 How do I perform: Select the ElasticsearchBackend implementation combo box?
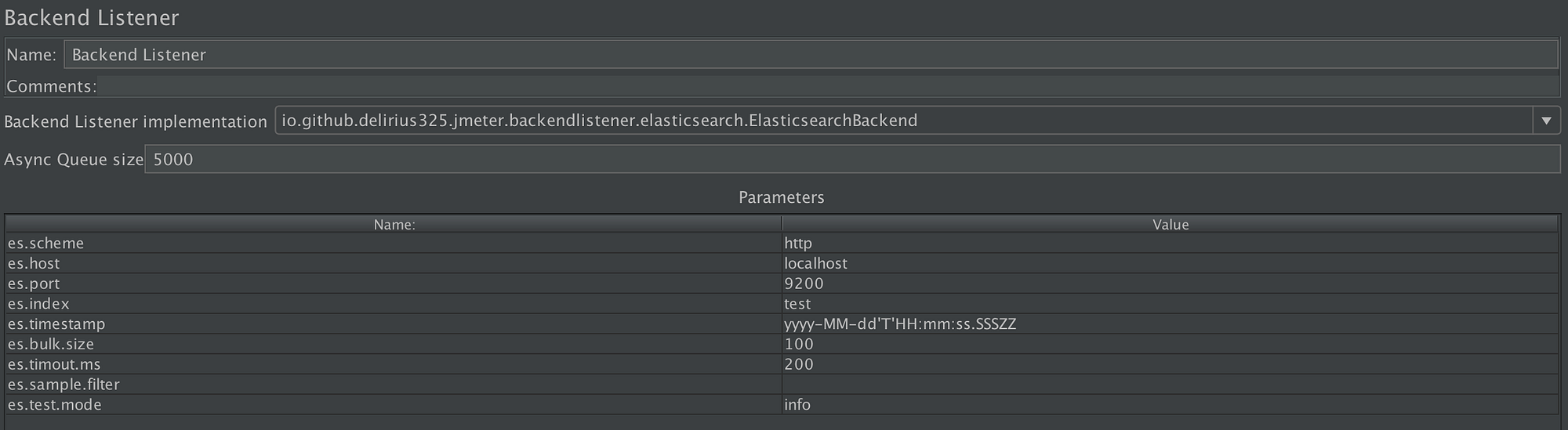[x=902, y=121]
